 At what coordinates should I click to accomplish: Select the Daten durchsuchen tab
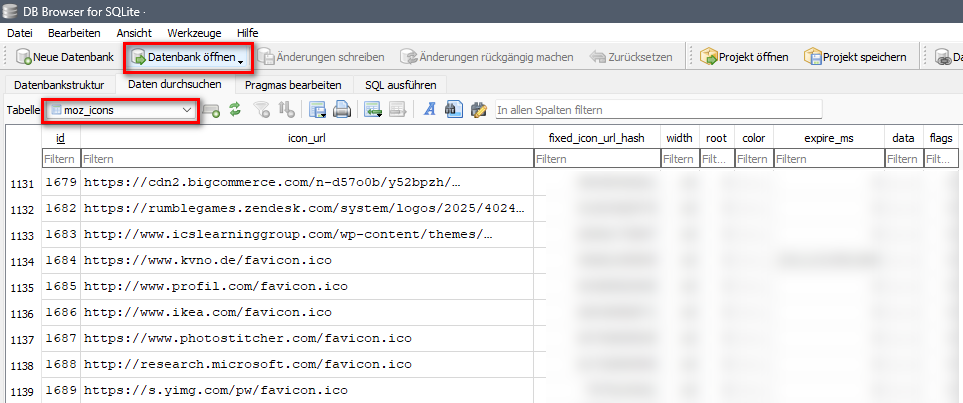click(x=174, y=84)
